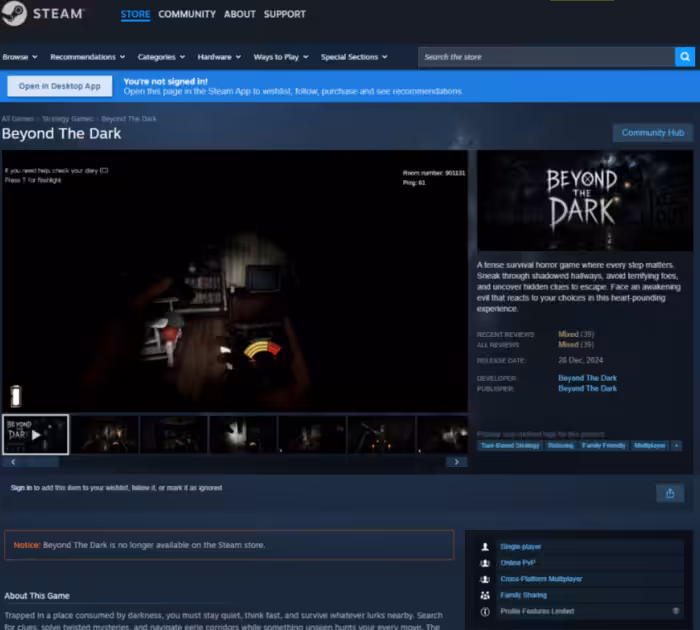Expand the Browse dropdown
Viewport: 700px width, 630px height.
[x=20, y=57]
